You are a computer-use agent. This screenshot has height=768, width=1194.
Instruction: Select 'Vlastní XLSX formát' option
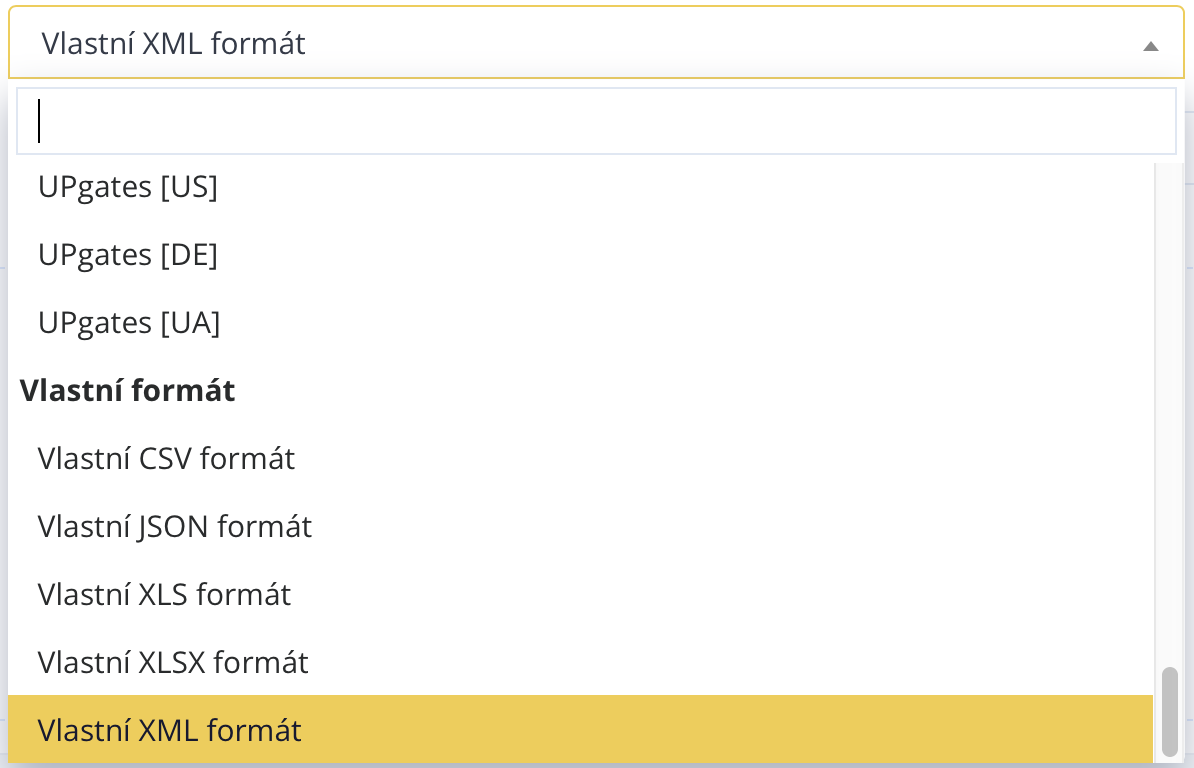[x=173, y=663]
